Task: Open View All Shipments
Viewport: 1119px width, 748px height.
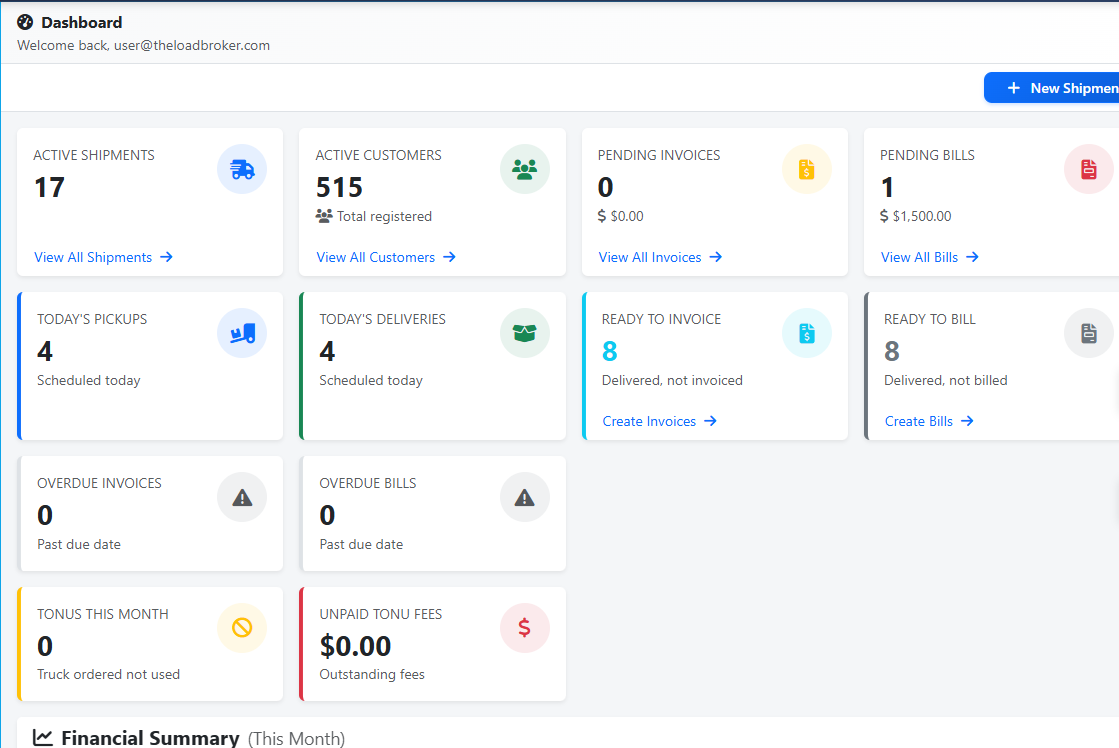Action: 95,257
